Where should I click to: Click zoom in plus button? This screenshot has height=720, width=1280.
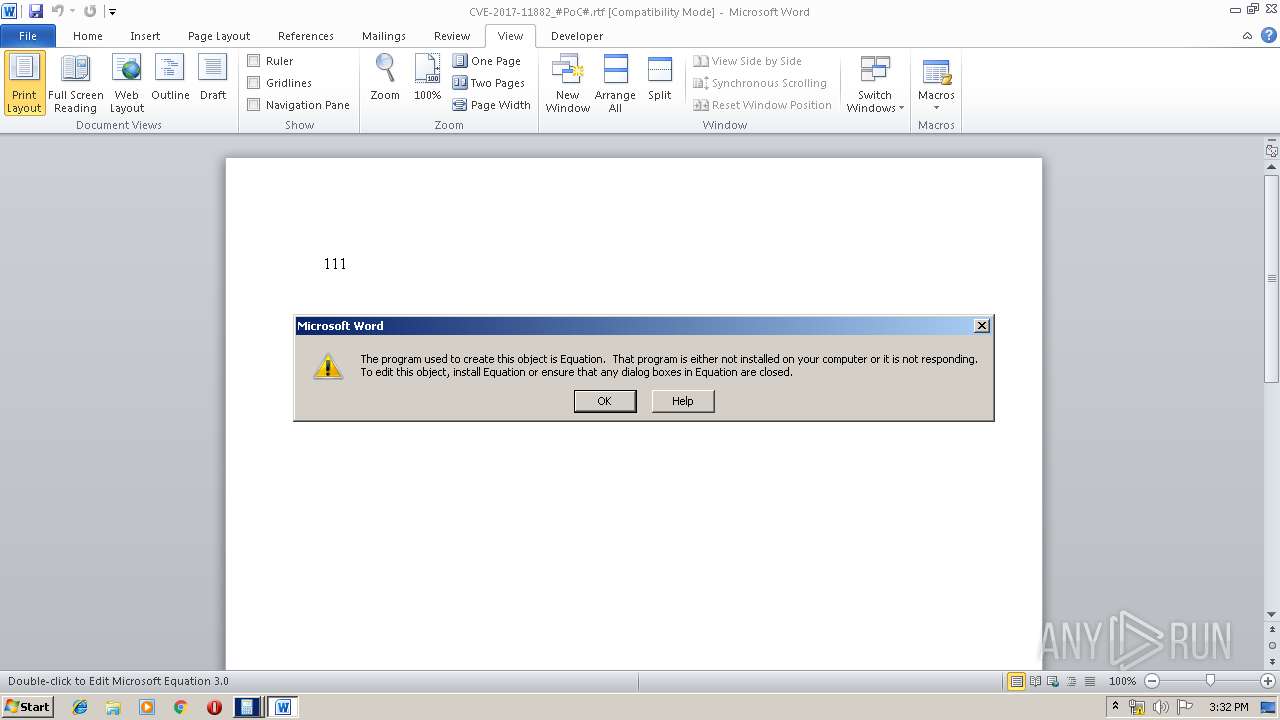(1268, 681)
